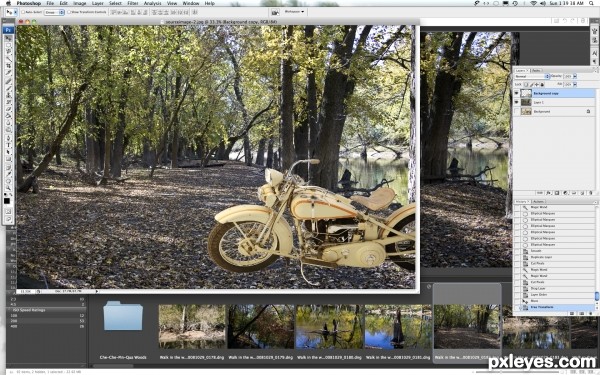Hide the Background copy layer
The width and height of the screenshot is (600, 375).
(x=516, y=93)
